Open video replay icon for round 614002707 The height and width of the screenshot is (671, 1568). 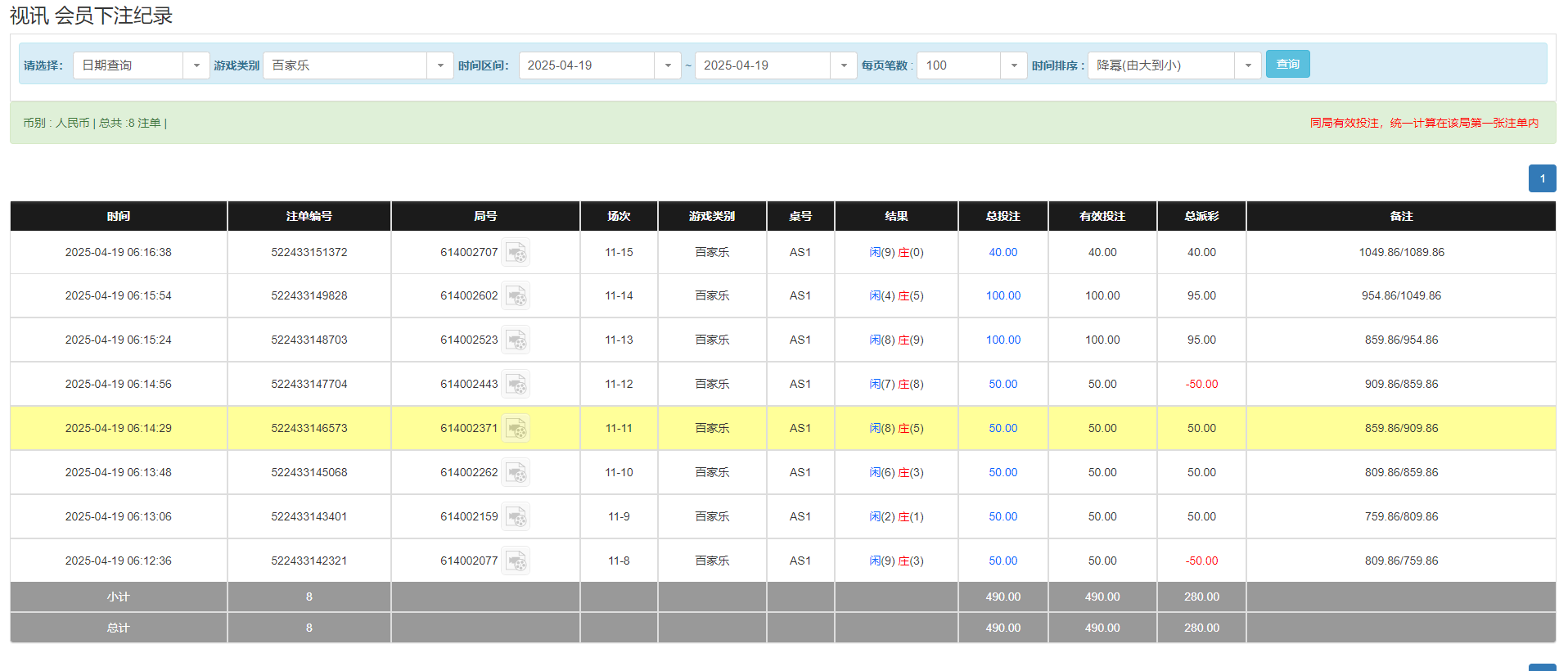[x=516, y=253]
